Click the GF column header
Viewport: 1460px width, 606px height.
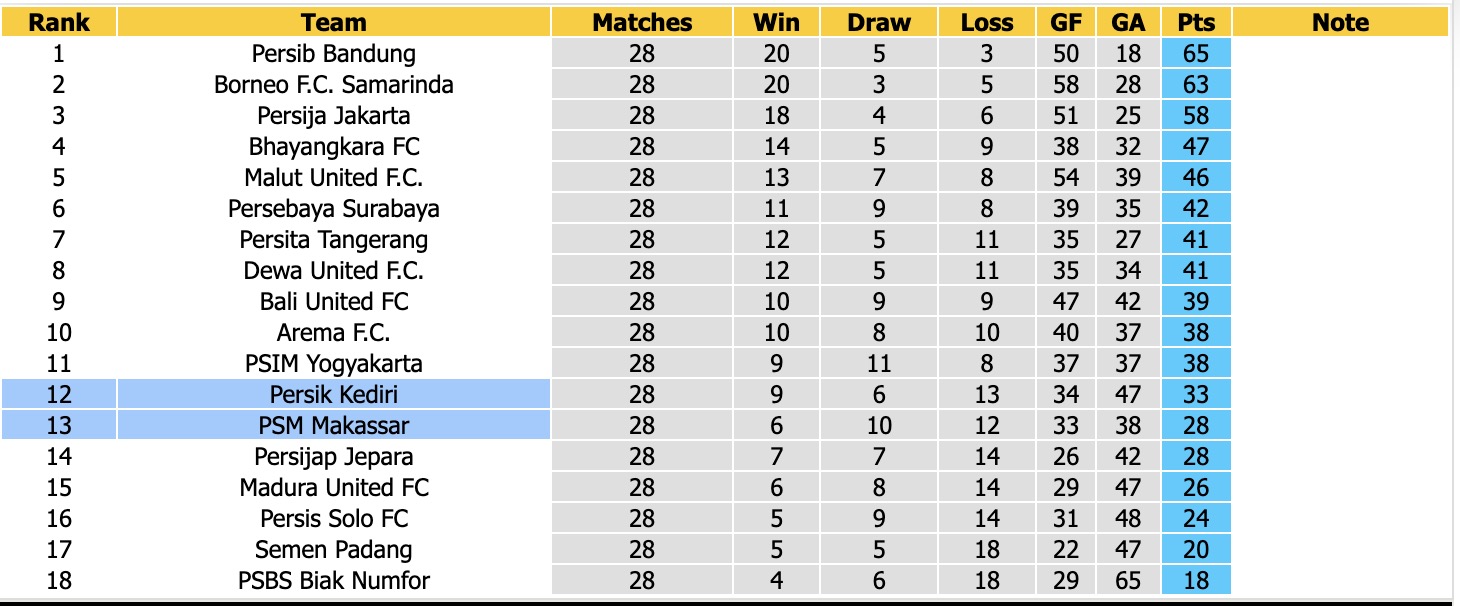point(1066,22)
